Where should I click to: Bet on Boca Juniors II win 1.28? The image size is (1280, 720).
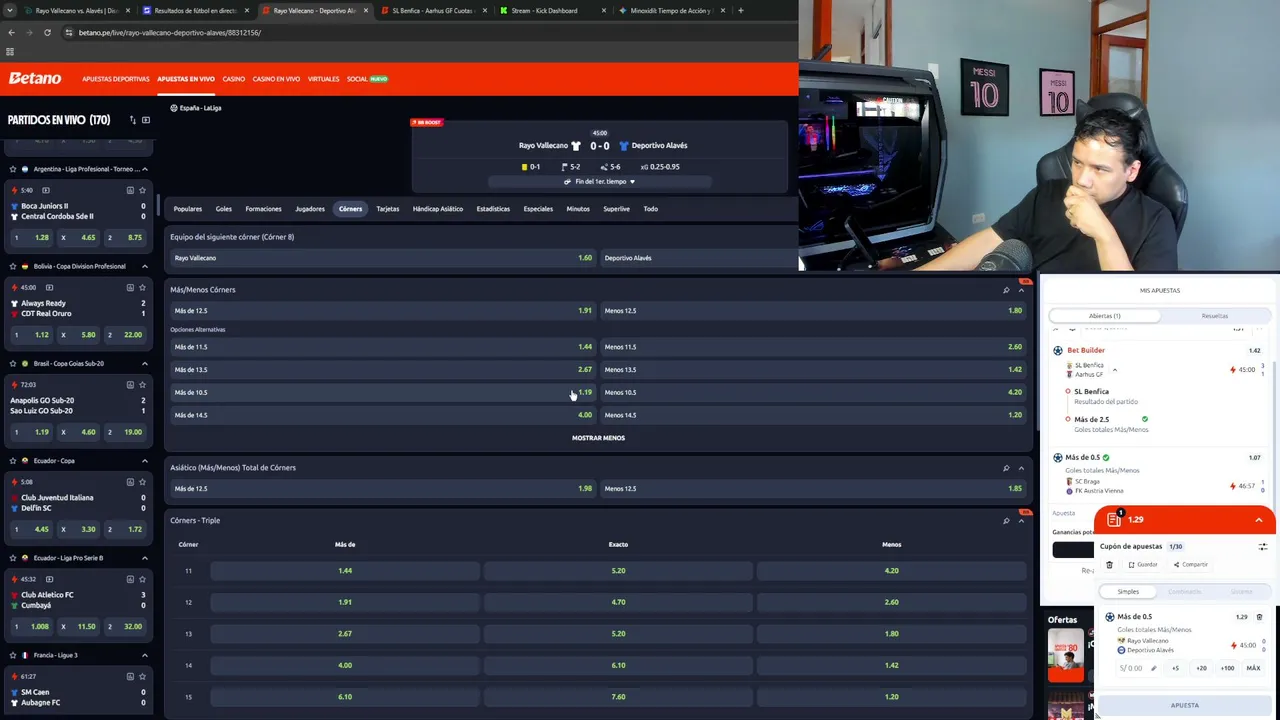coord(32,238)
